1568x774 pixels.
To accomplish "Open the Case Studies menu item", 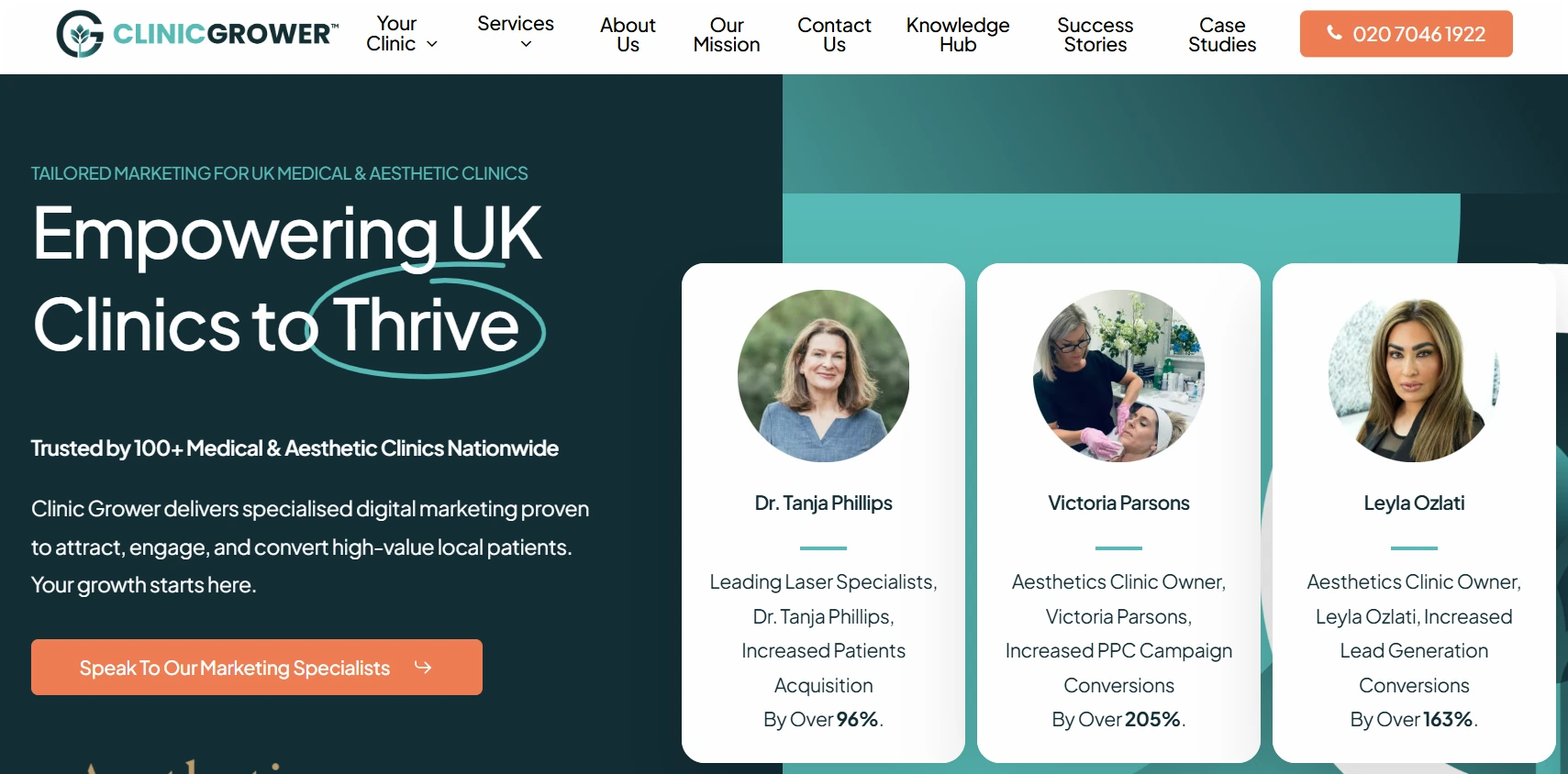I will pyautogui.click(x=1222, y=35).
